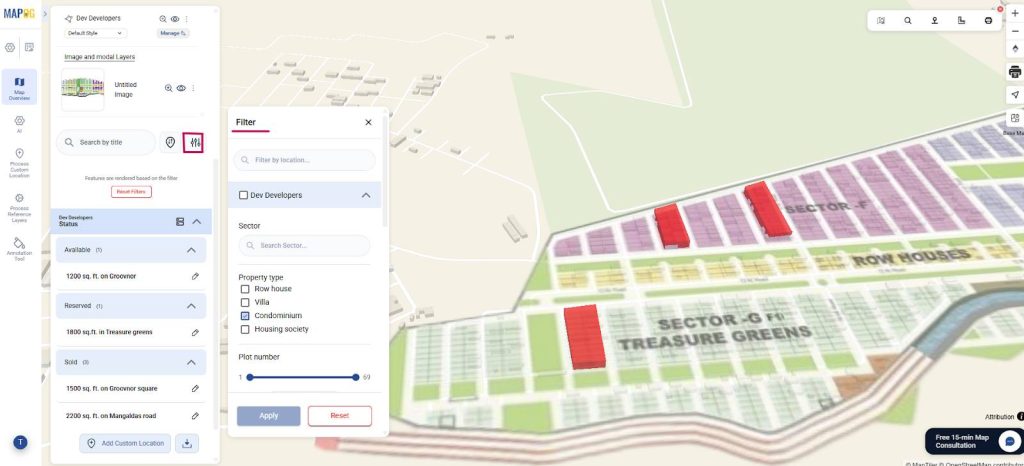1024x466 pixels.
Task: Close the Filter panel
Action: click(368, 123)
